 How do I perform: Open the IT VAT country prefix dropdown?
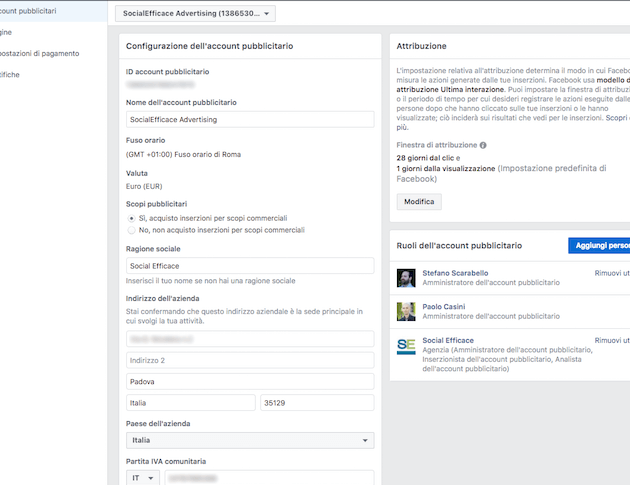tap(143, 478)
